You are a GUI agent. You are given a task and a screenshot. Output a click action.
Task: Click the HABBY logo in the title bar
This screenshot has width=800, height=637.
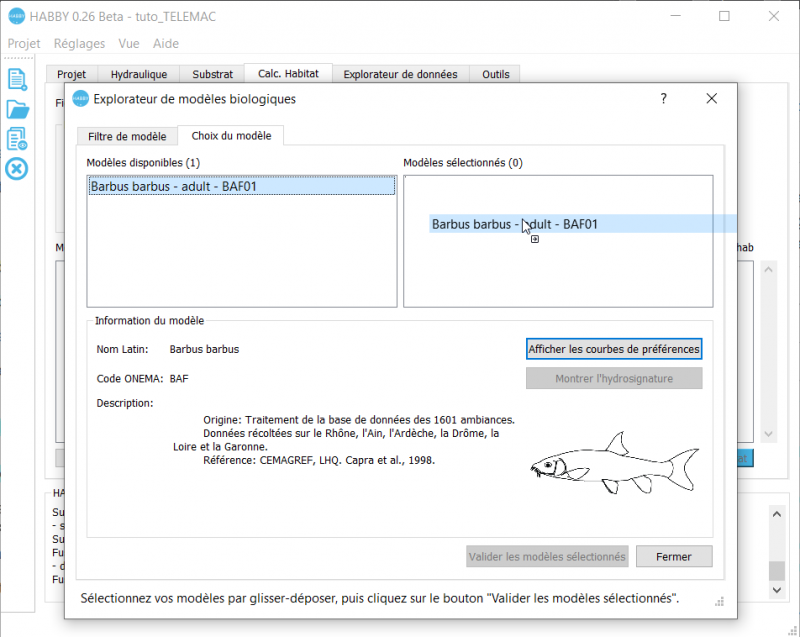[14, 15]
